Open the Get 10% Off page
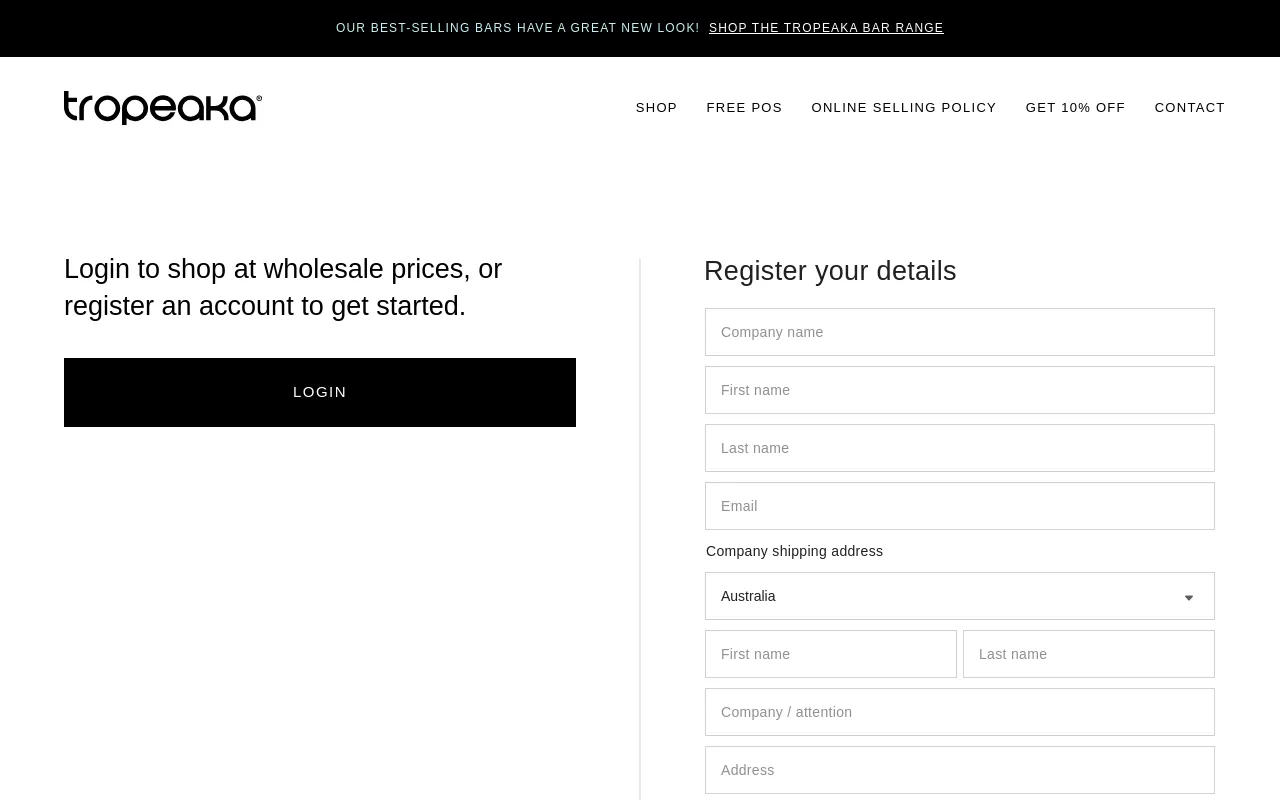Viewport: 1280px width, 800px height. pyautogui.click(x=1075, y=108)
